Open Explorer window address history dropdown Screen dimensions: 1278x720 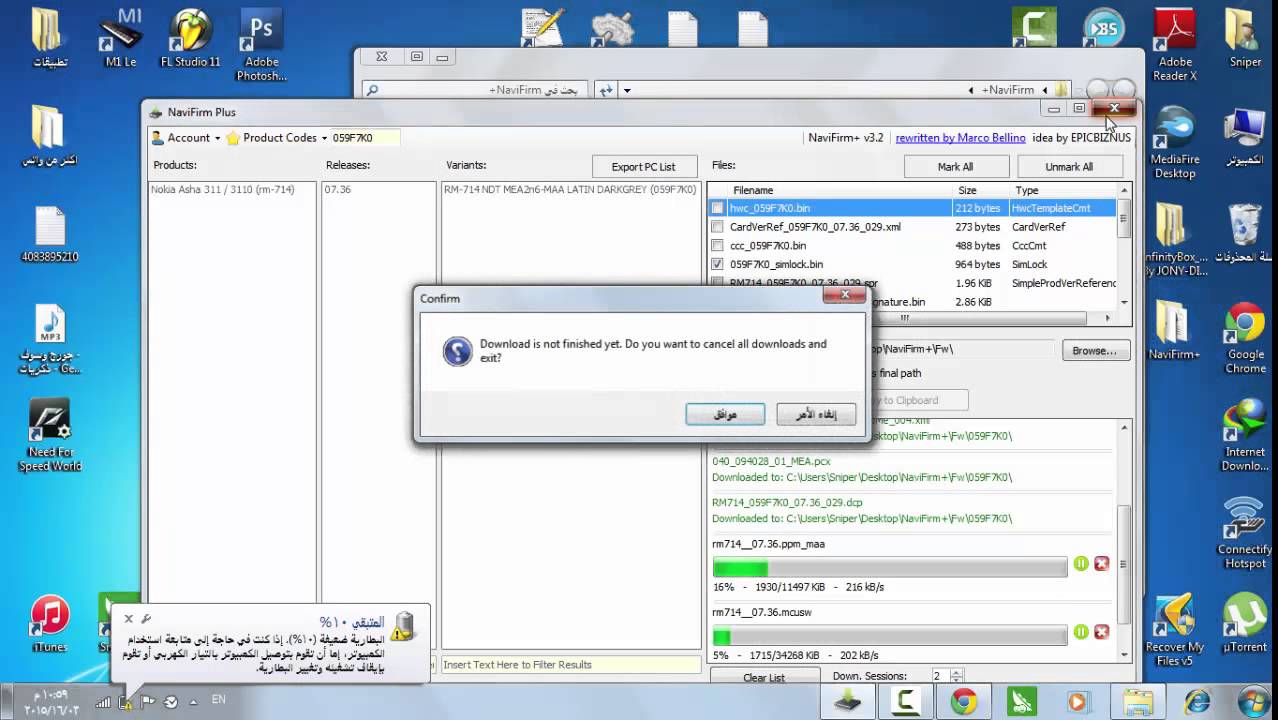pos(627,90)
